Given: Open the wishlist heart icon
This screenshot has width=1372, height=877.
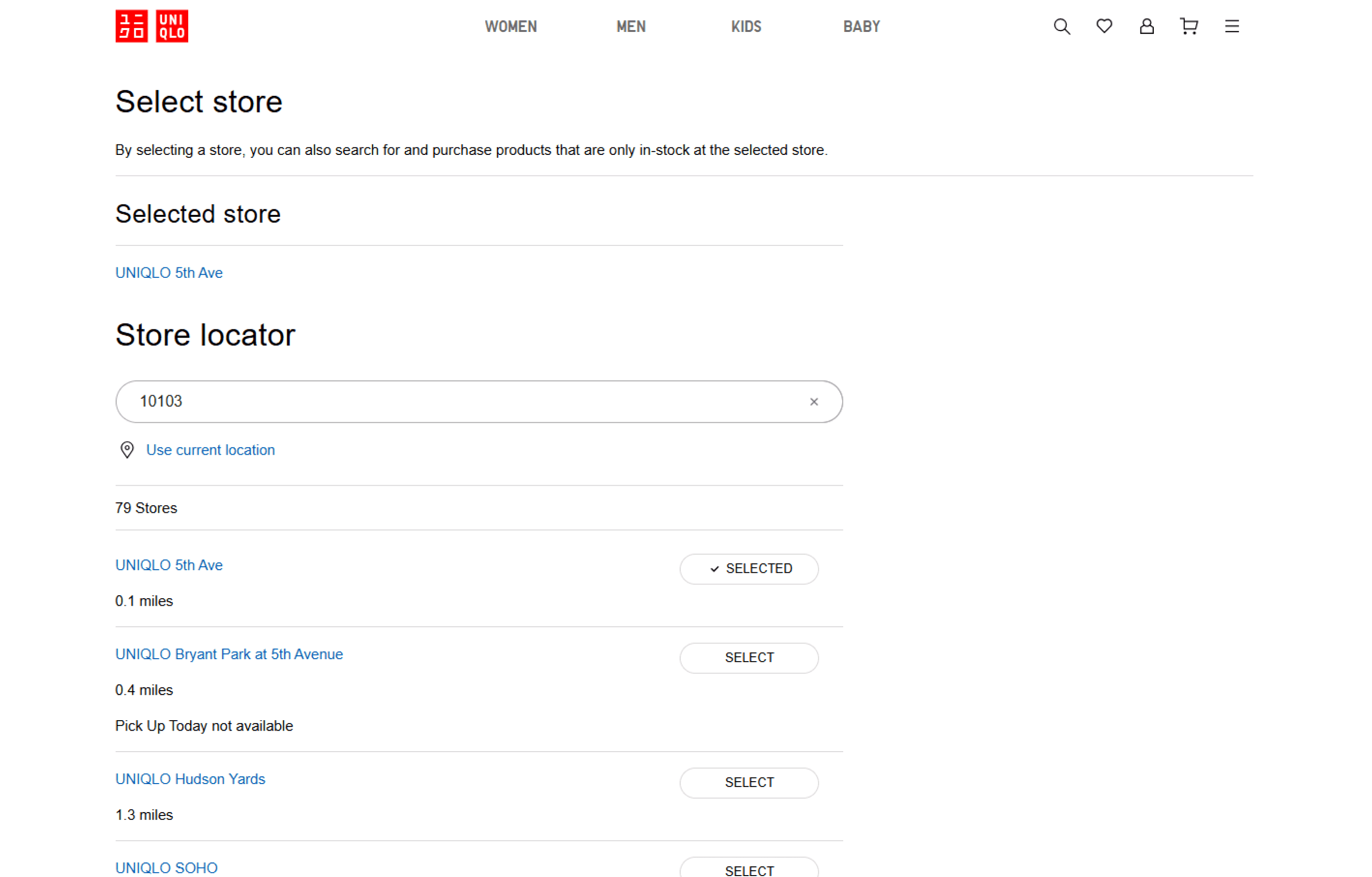Looking at the screenshot, I should 1104,26.
